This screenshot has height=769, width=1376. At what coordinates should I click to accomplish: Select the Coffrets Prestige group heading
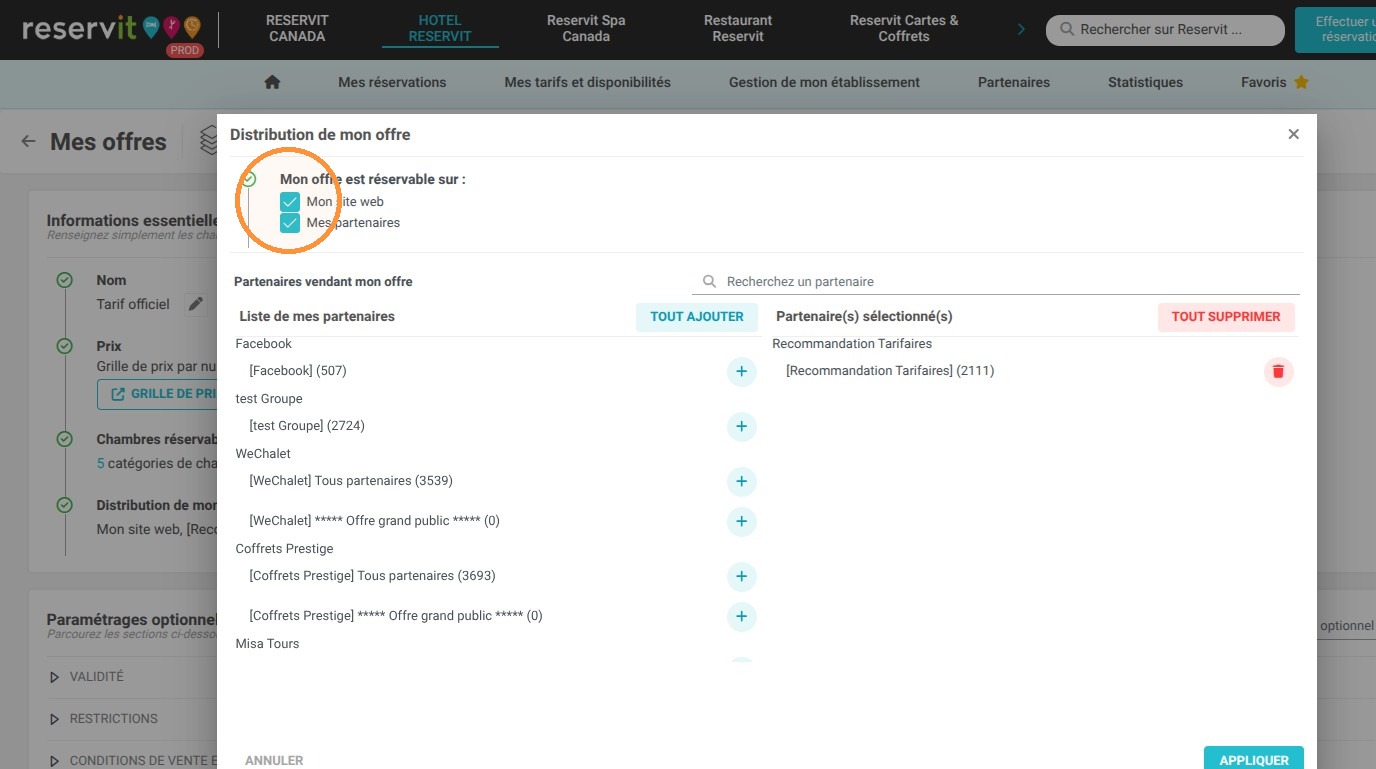tap(284, 549)
